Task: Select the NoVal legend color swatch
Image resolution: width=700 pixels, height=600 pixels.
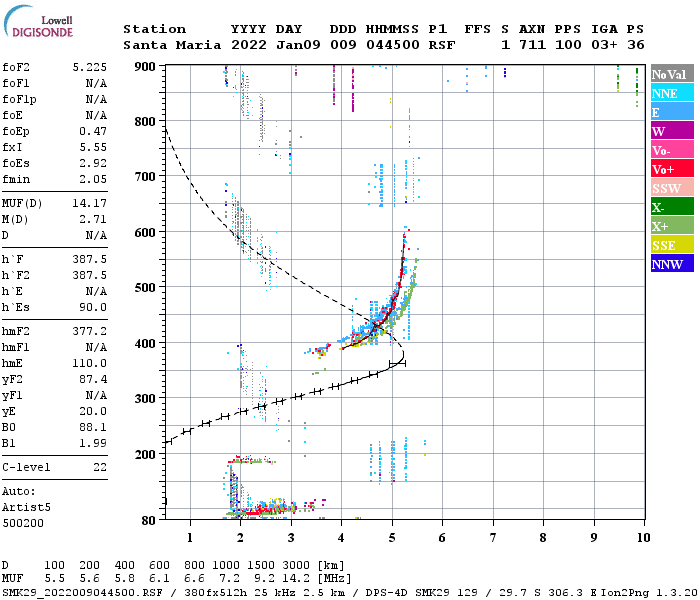Action: pyautogui.click(x=672, y=74)
